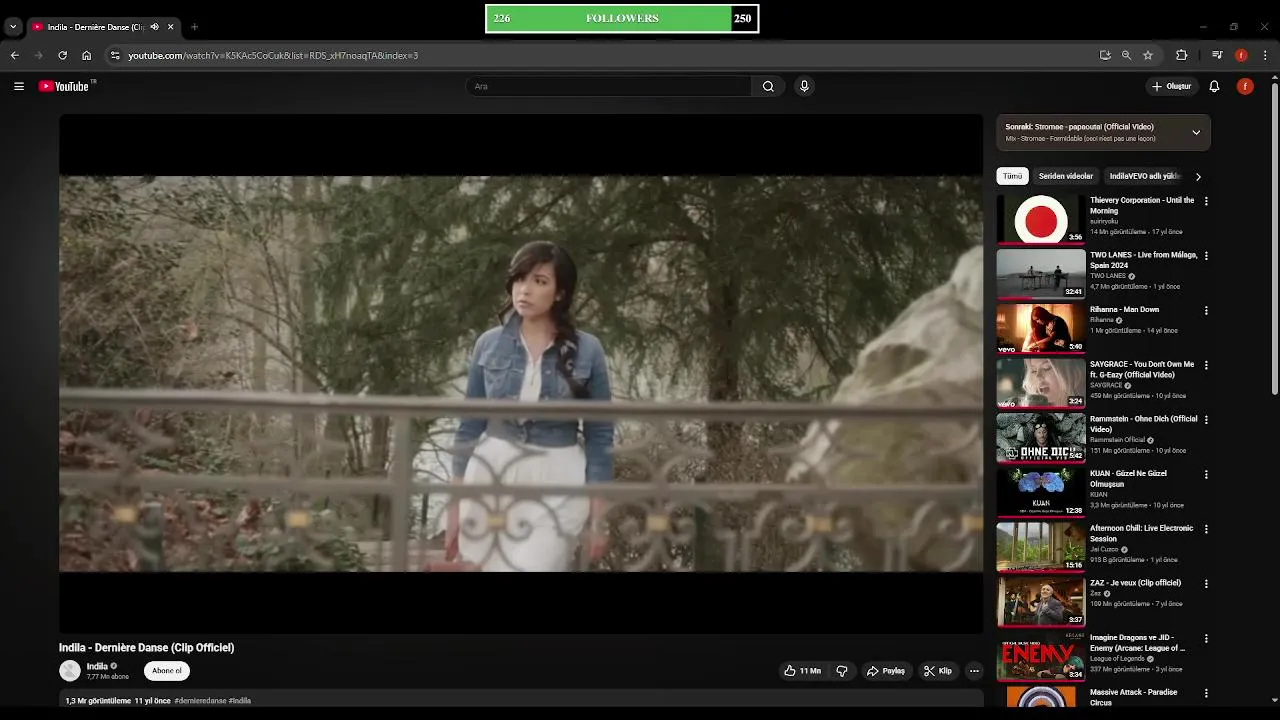Open the tab search dropdown

pos(13,27)
